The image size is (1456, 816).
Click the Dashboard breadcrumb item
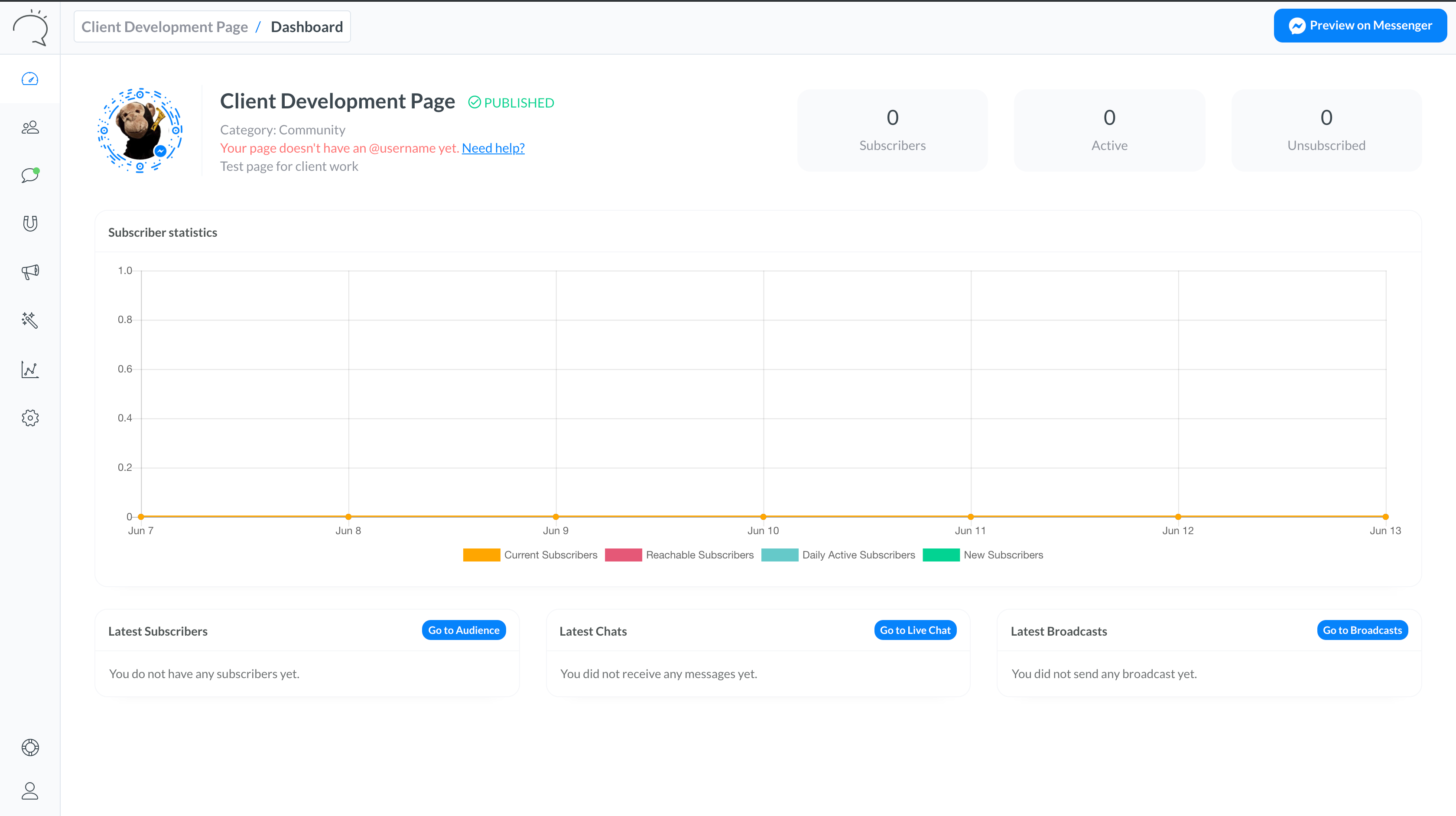point(306,26)
